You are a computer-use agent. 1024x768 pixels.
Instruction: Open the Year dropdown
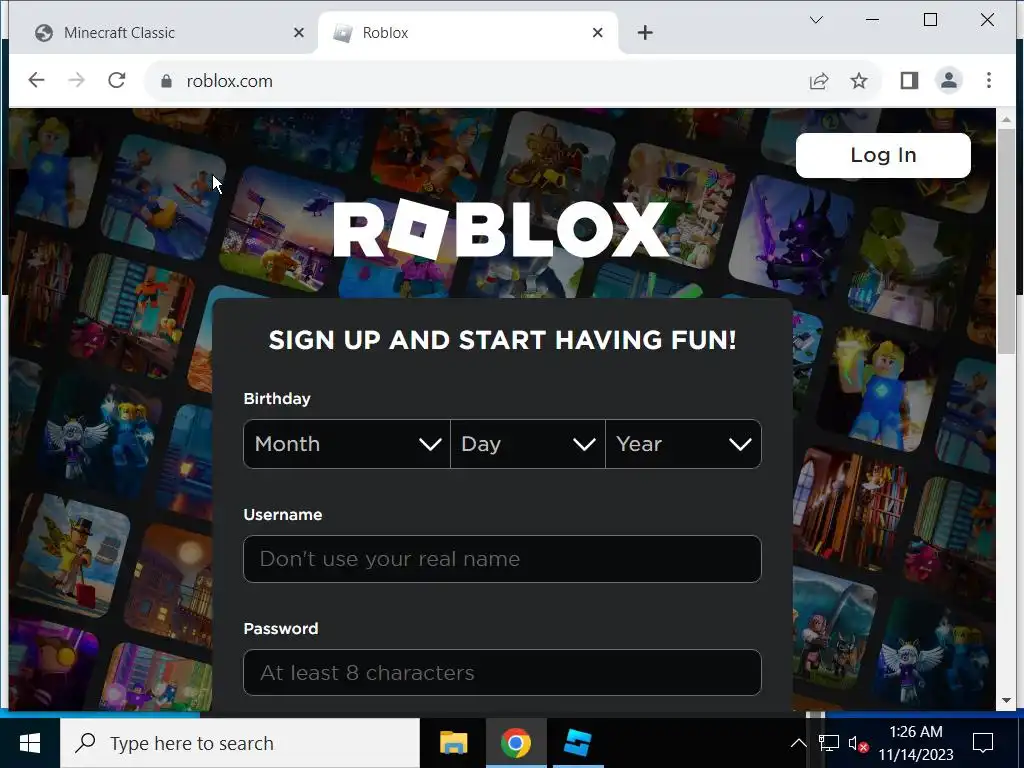pyautogui.click(x=683, y=444)
